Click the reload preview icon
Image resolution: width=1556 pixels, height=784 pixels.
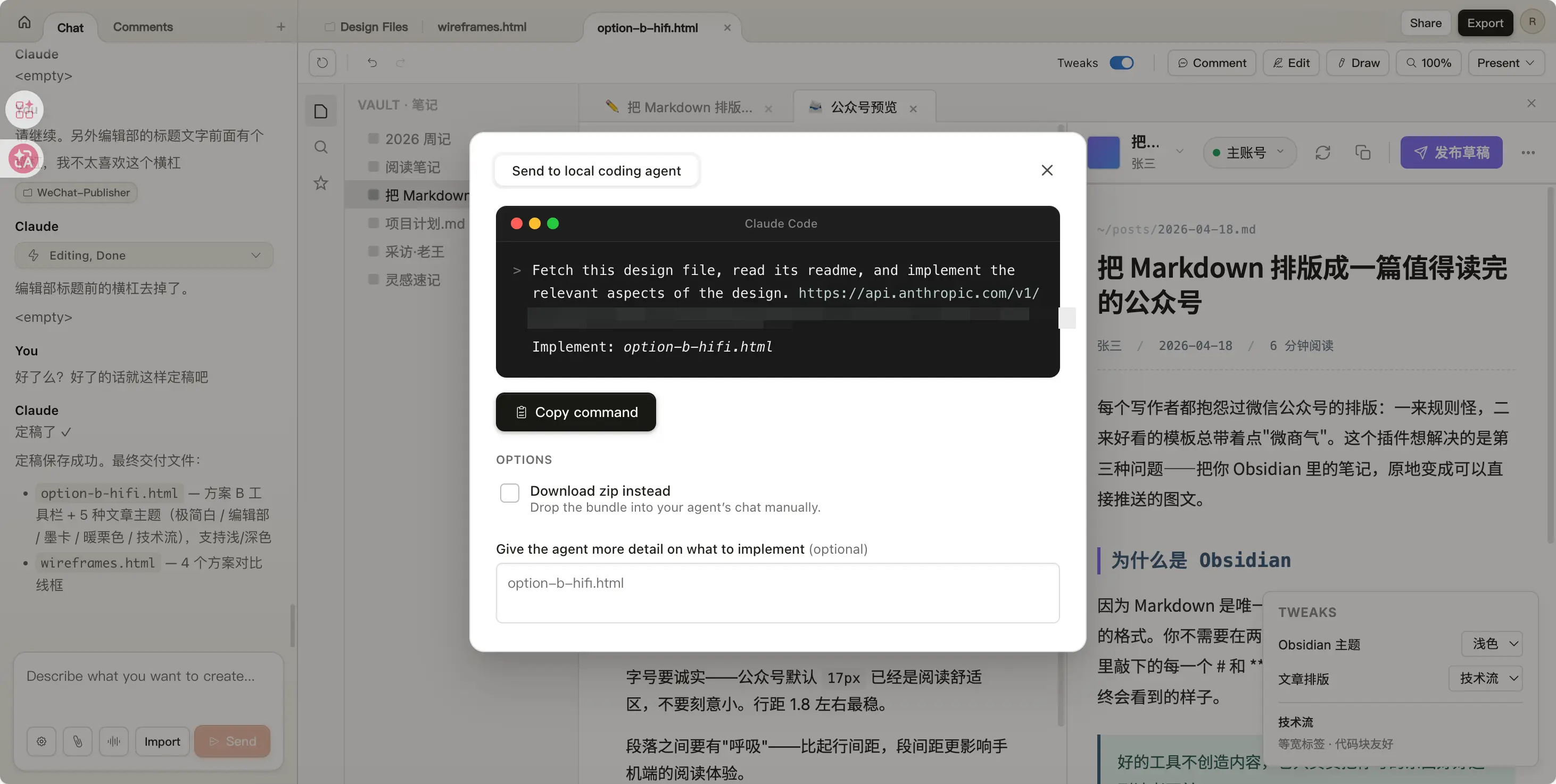point(322,63)
